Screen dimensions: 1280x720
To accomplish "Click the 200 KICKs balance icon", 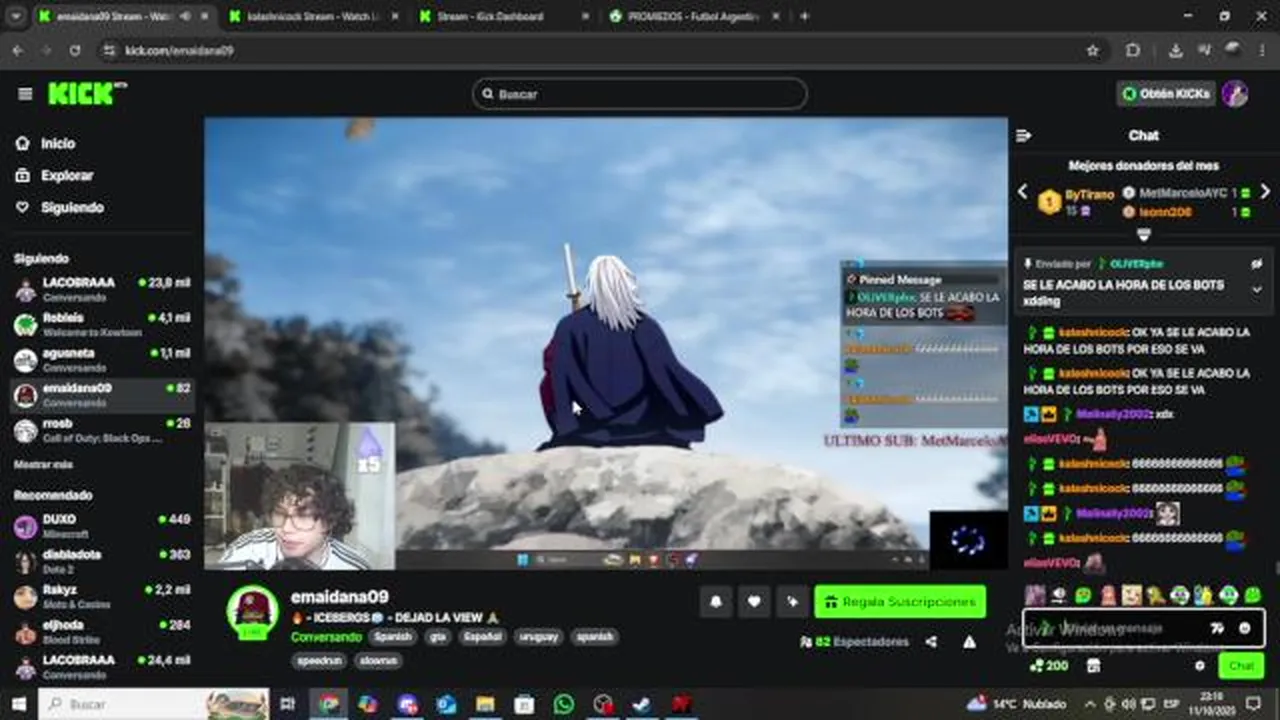I will [x=1049, y=666].
